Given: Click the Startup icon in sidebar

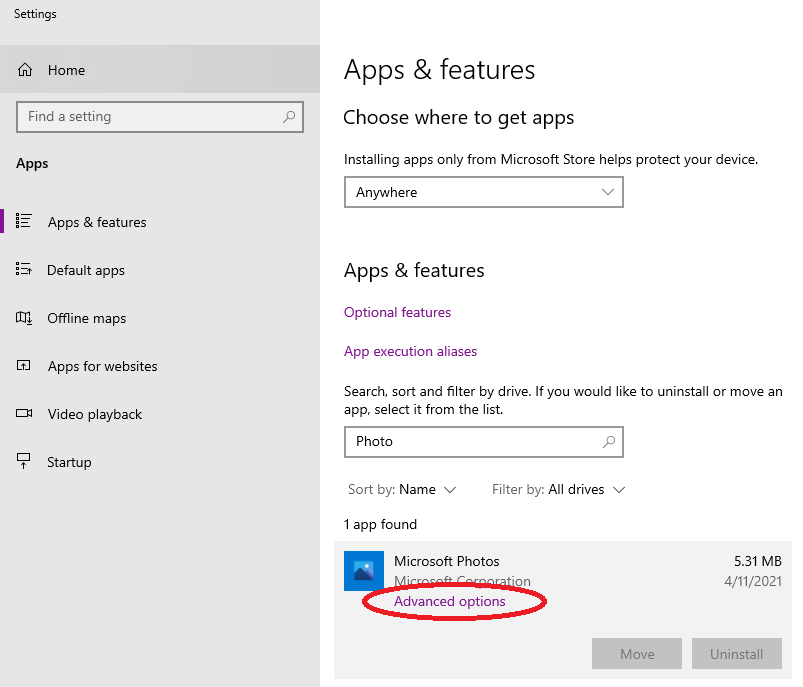Looking at the screenshot, I should [x=24, y=461].
